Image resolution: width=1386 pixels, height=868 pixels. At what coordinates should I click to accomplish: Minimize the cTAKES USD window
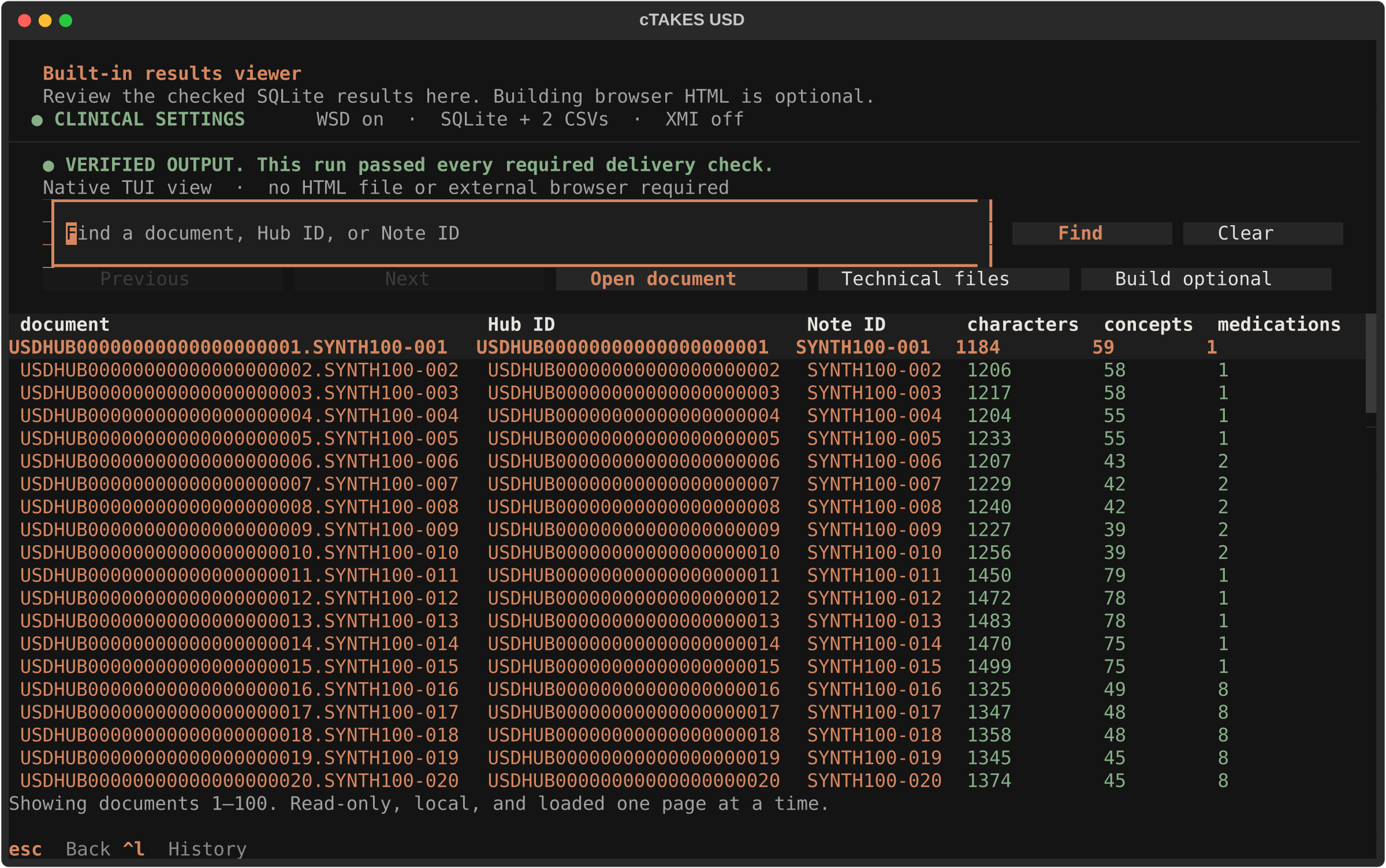point(45,21)
